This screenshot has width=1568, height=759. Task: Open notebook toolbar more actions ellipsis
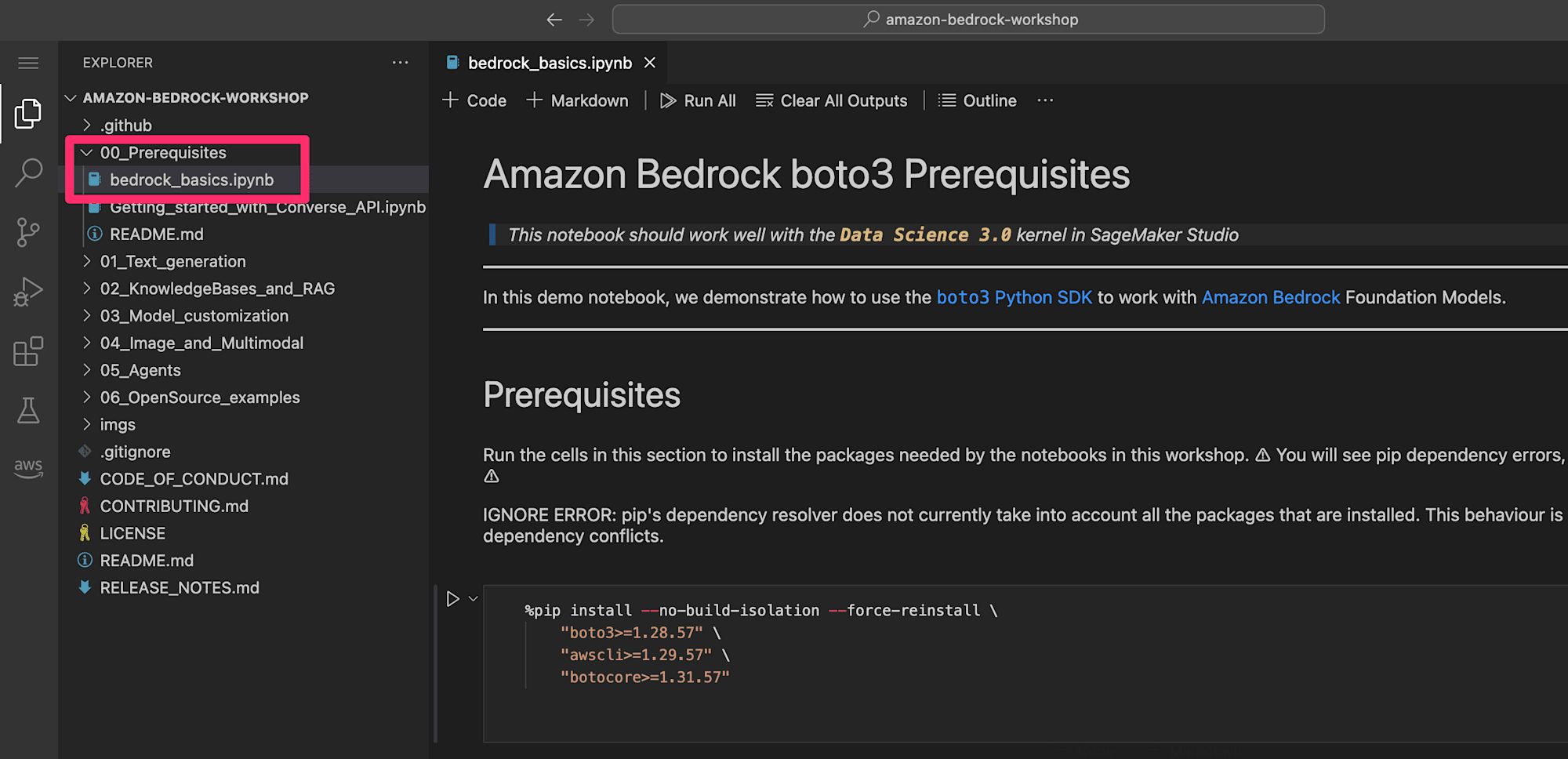click(1045, 100)
